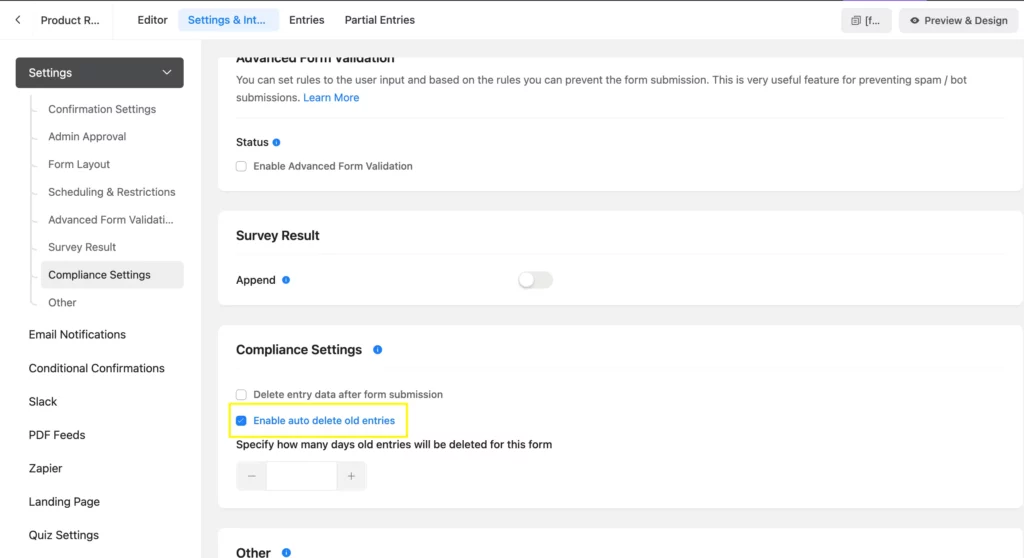Image resolution: width=1024 pixels, height=558 pixels.
Task: Open Preview & Design
Action: point(958,20)
